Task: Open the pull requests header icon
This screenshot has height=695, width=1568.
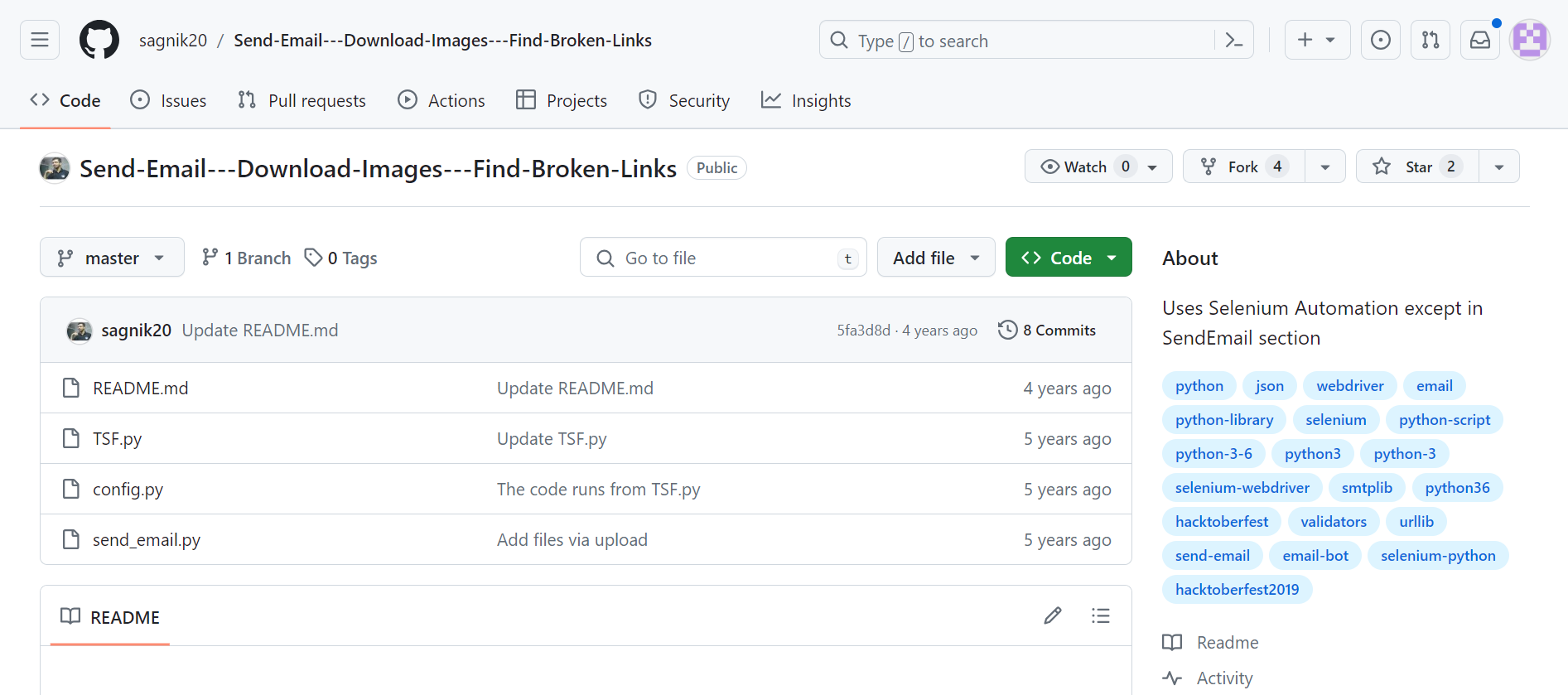Action: 1430,40
